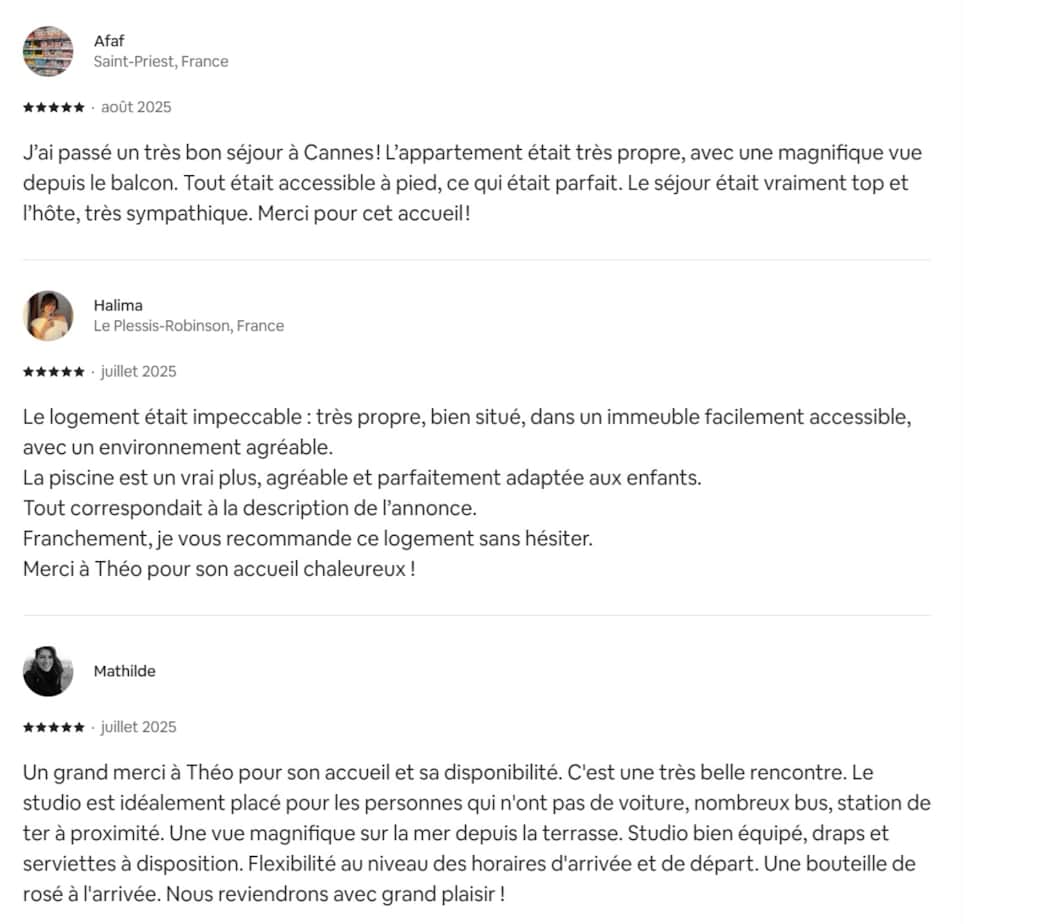Click on reviewer name Mathilde
The image size is (1040, 924).
coord(125,671)
